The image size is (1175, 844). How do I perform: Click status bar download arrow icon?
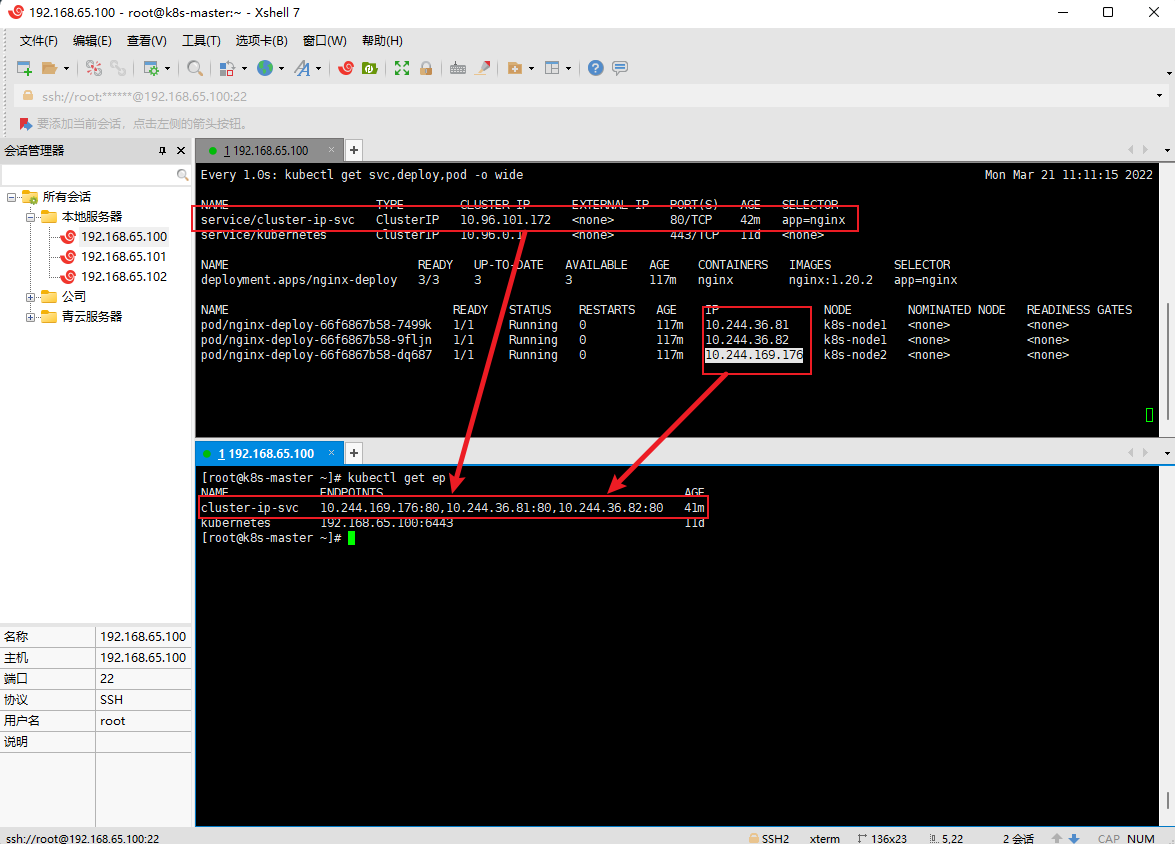(x=1074, y=838)
